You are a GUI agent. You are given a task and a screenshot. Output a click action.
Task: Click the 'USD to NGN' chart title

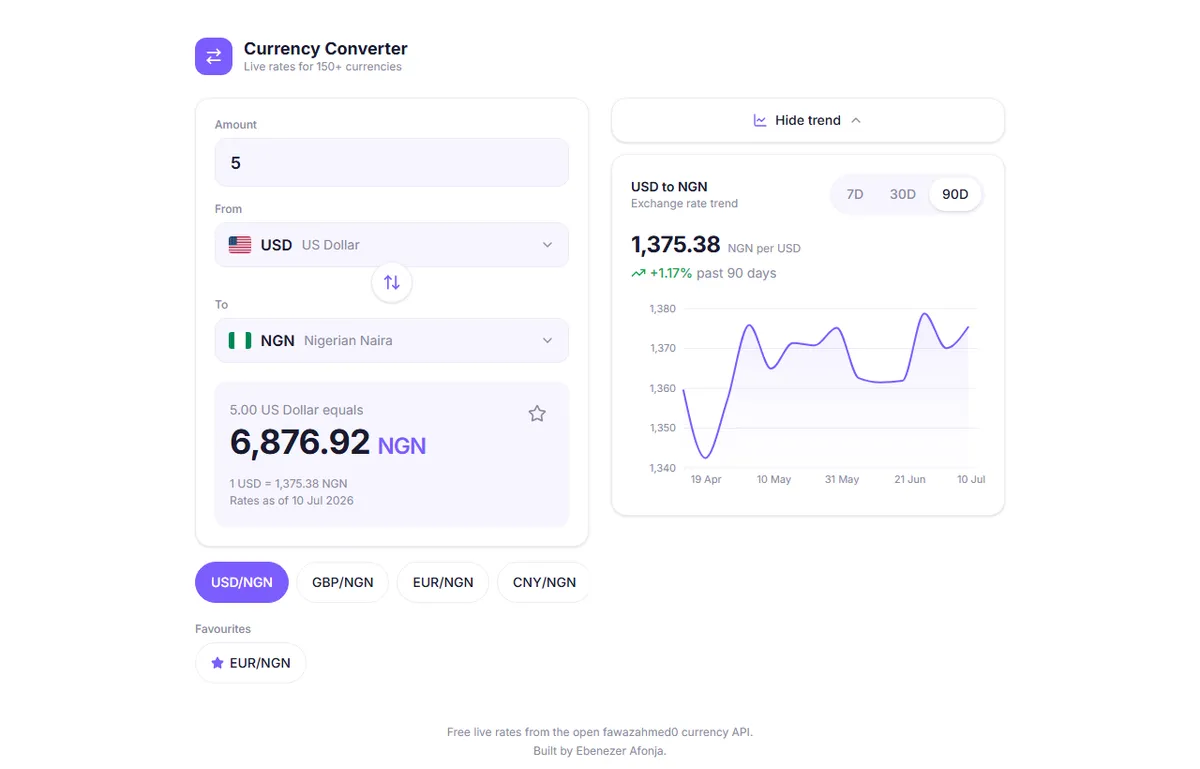coord(669,186)
